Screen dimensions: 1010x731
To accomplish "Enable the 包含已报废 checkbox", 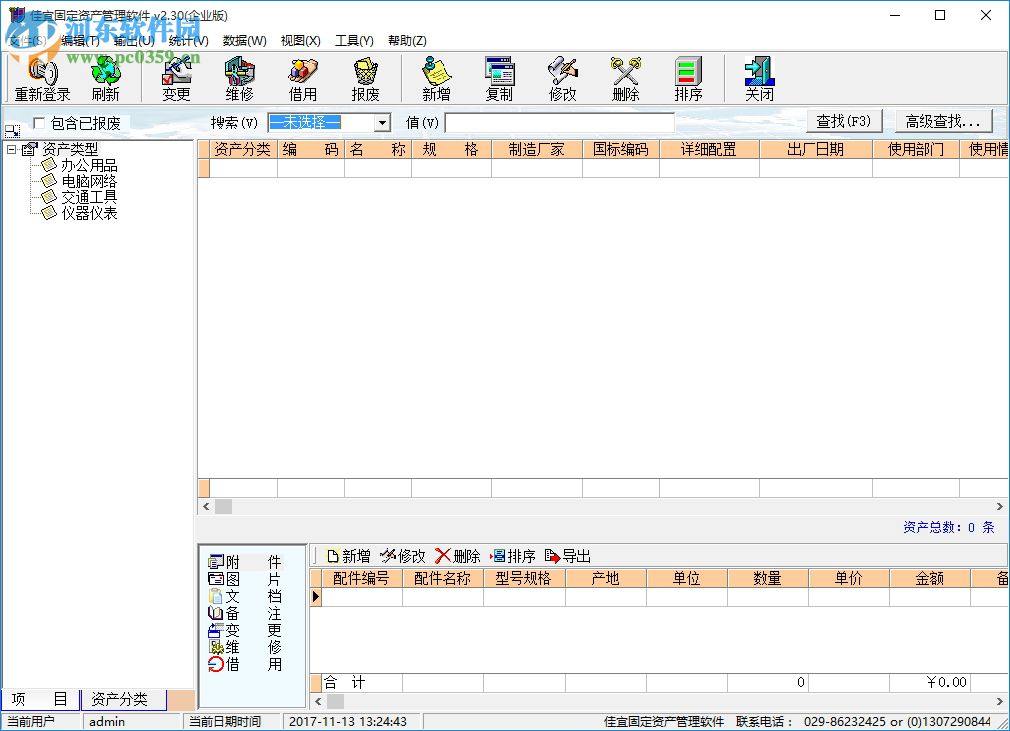I will [39, 122].
